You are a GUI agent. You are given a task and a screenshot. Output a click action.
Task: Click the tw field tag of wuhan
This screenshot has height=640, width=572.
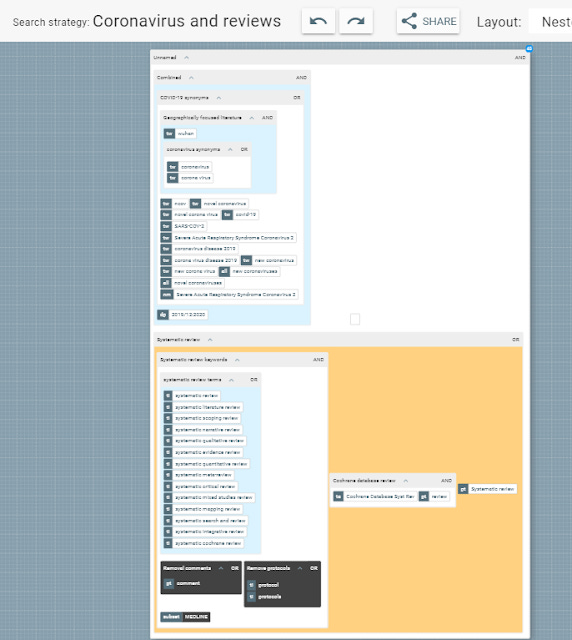coord(169,133)
